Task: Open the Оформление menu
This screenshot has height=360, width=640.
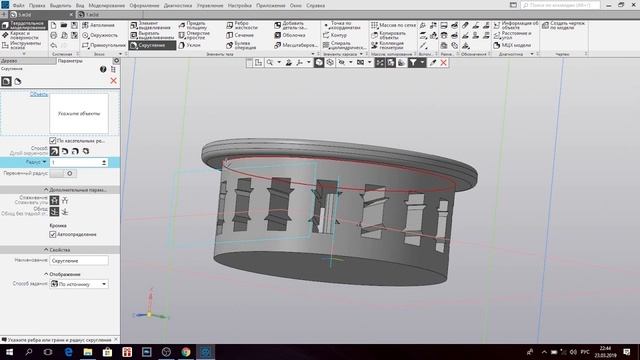Action: point(144,5)
